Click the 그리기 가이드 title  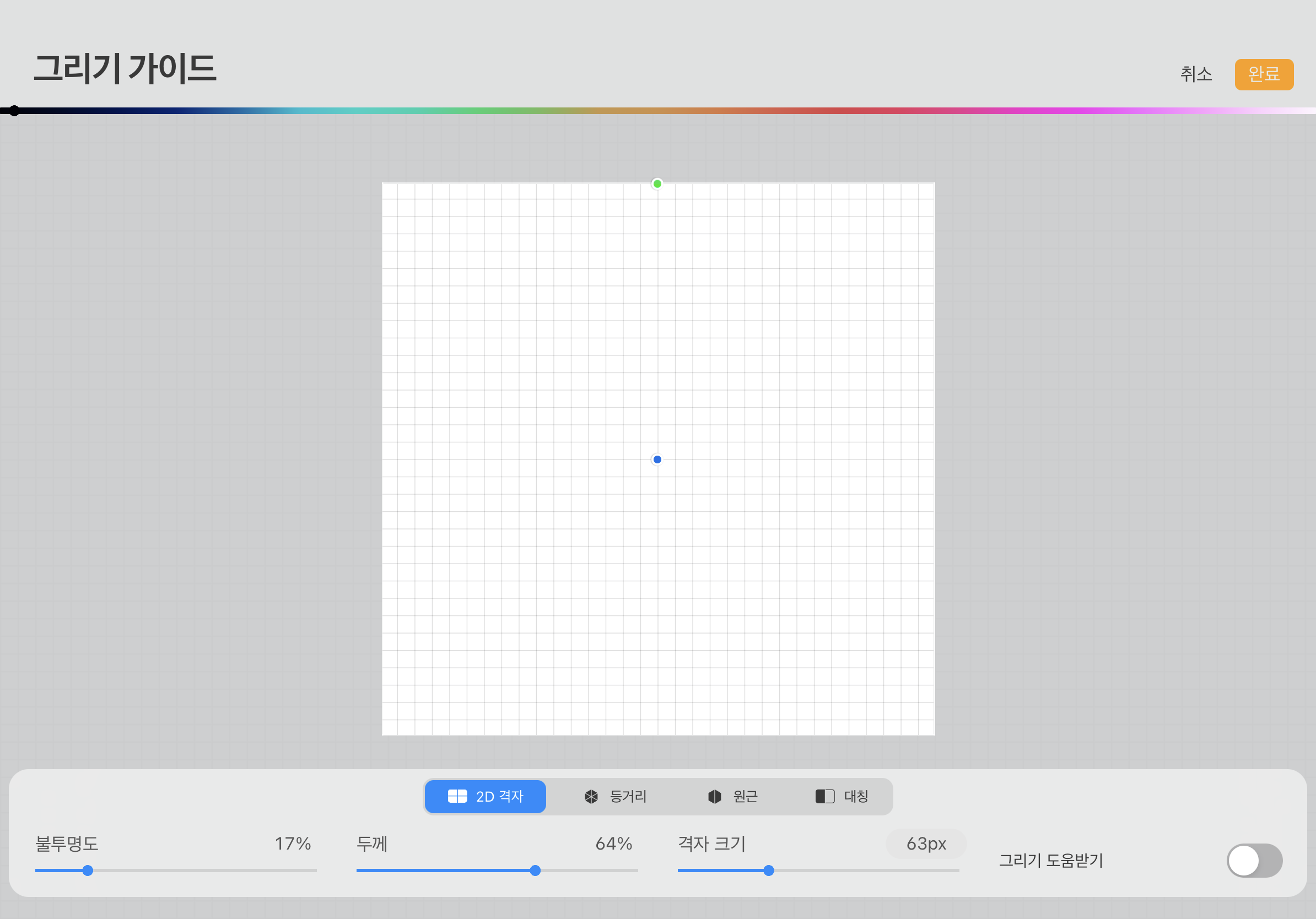[125, 69]
